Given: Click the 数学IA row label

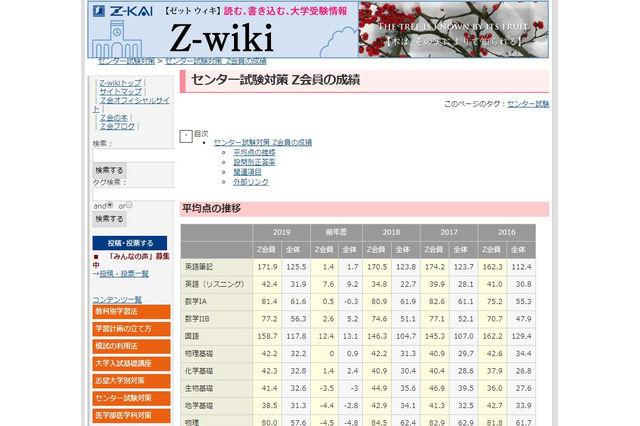Looking at the screenshot, I should 196,302.
